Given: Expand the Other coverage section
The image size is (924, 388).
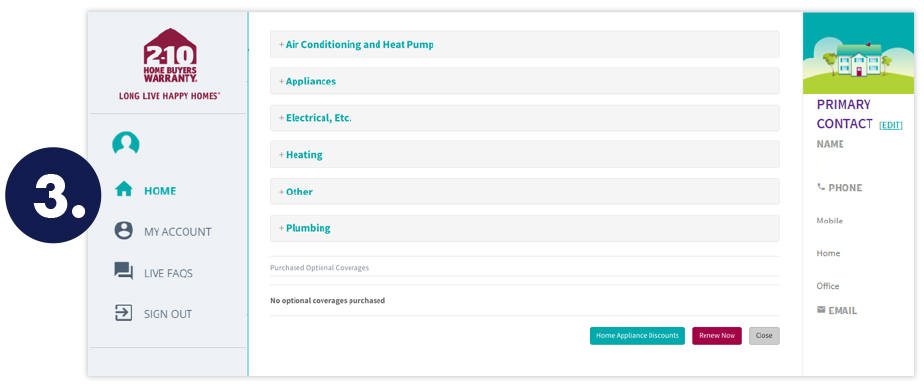Looking at the screenshot, I should pyautogui.click(x=524, y=192).
